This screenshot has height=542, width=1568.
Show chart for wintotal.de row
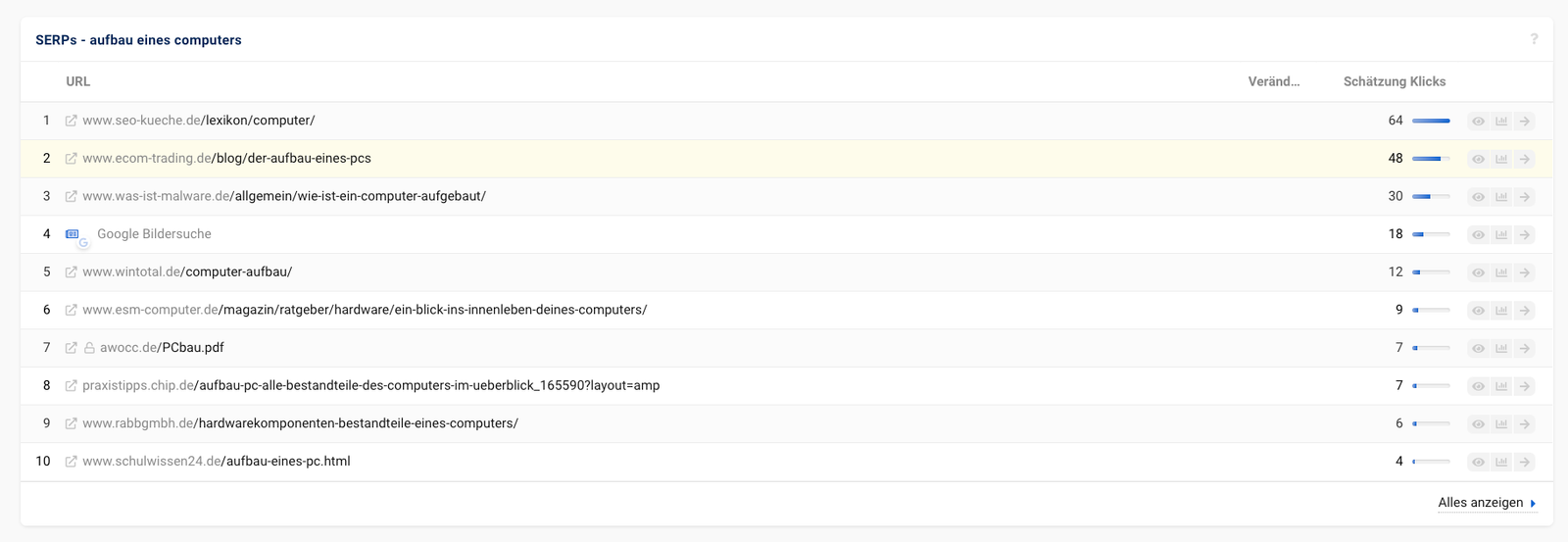pos(1501,272)
